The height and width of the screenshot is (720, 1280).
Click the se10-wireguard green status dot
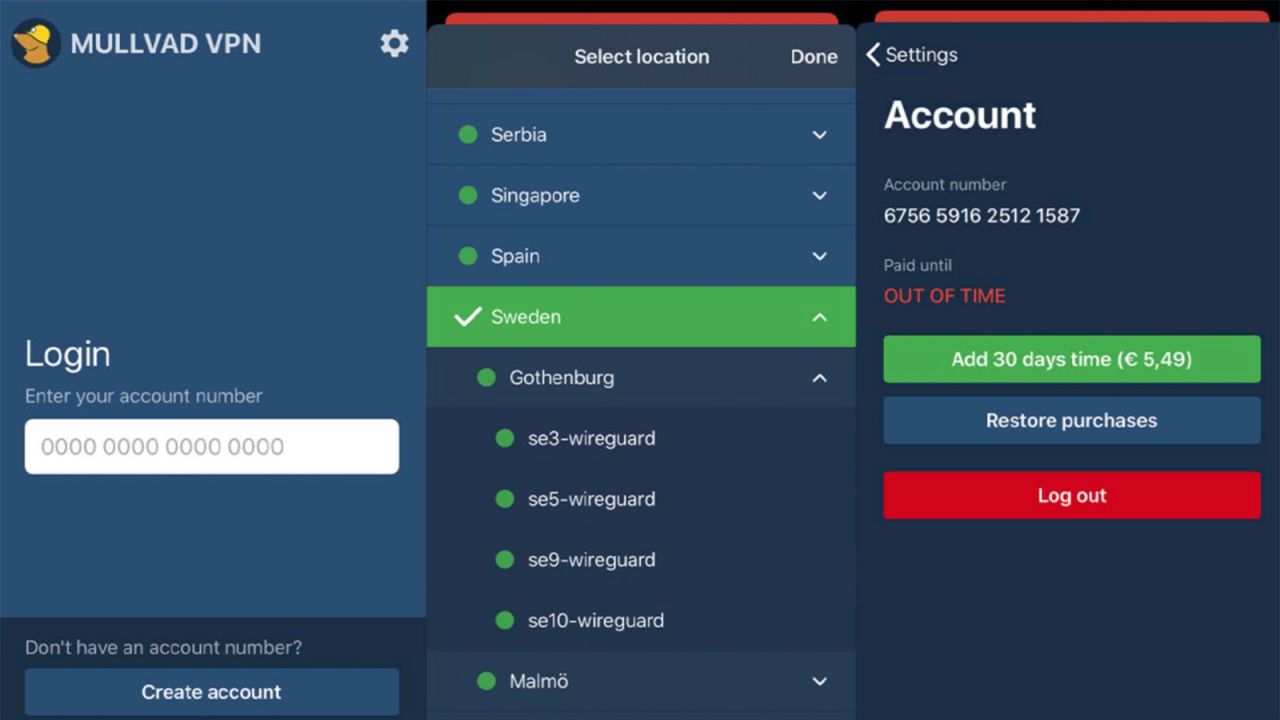click(505, 621)
